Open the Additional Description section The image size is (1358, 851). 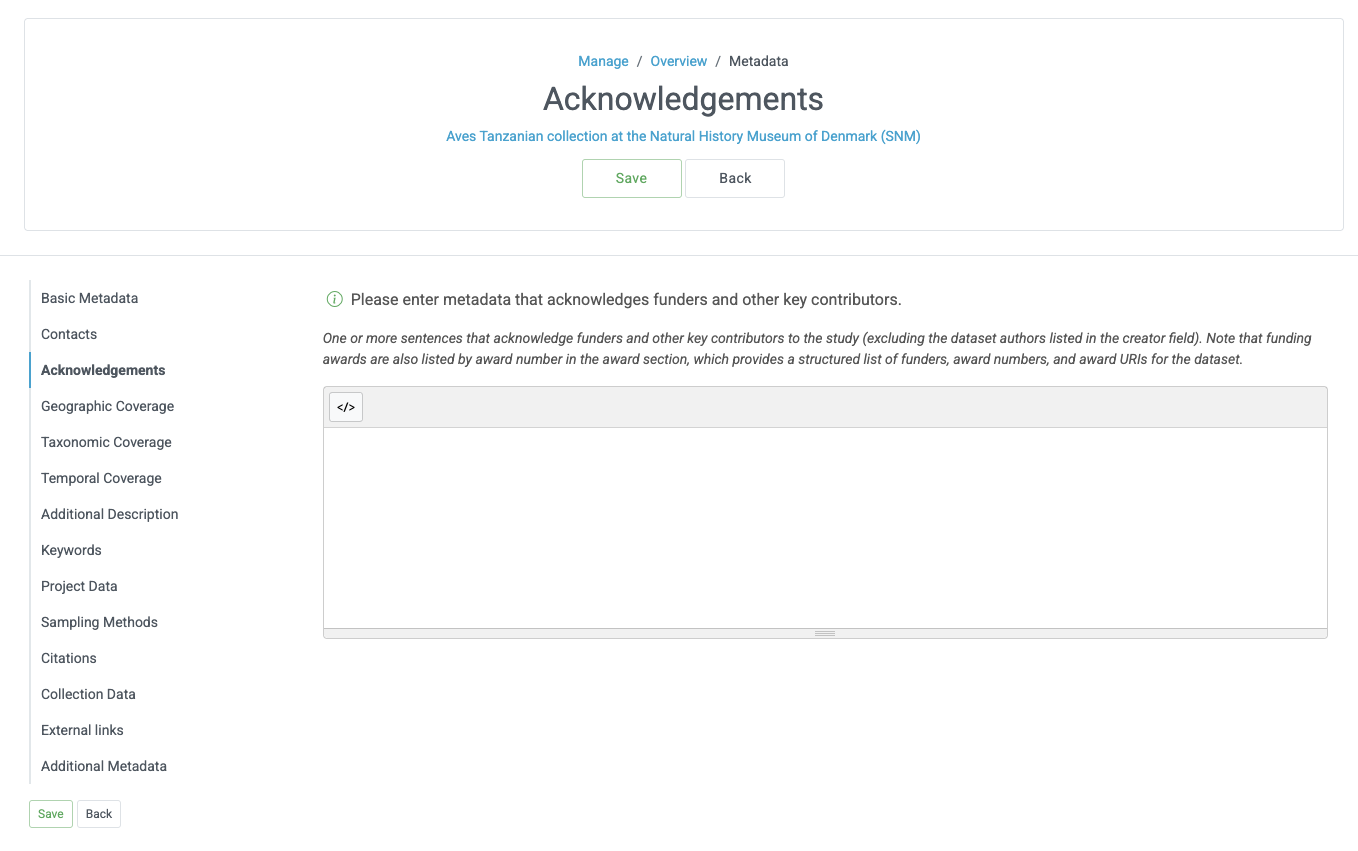[109, 514]
